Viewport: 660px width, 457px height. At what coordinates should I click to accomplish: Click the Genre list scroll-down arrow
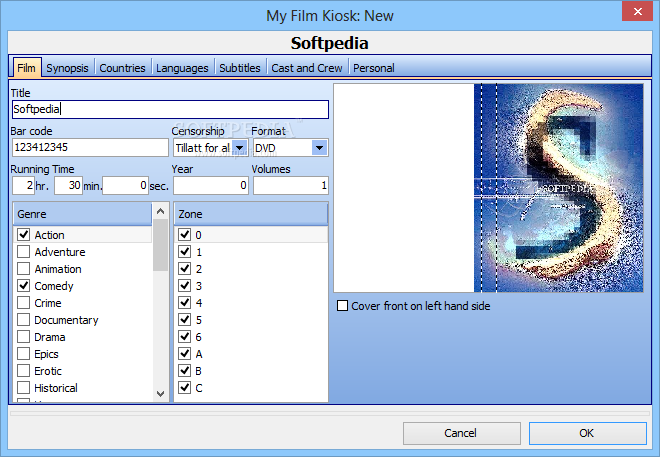click(x=160, y=393)
